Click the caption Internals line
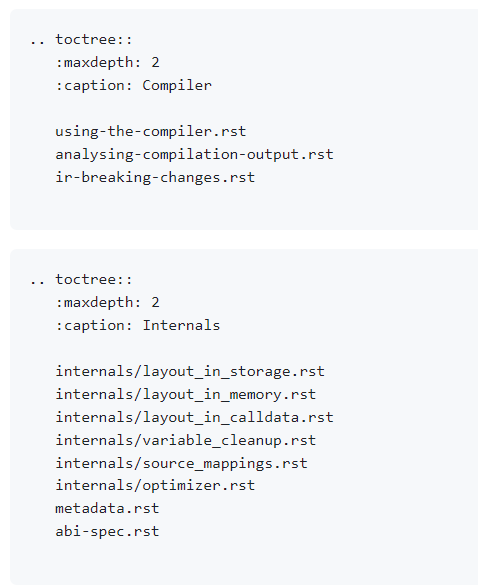The width and height of the screenshot is (478, 588). tap(138, 326)
